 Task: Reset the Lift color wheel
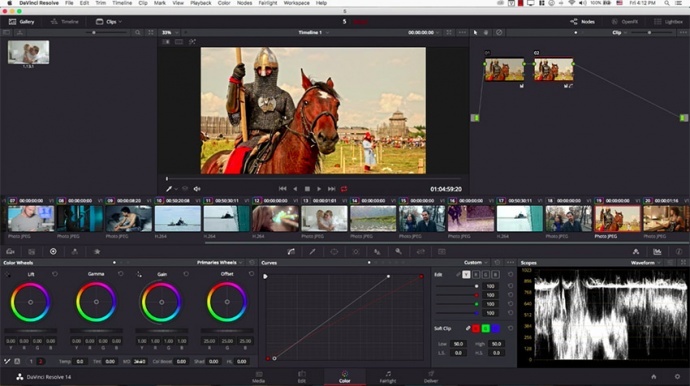pyautogui.click(x=55, y=274)
